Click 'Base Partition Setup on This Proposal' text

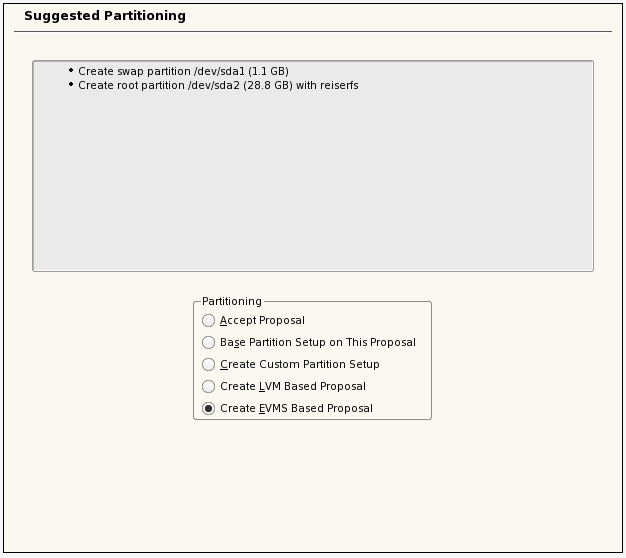[317, 343]
